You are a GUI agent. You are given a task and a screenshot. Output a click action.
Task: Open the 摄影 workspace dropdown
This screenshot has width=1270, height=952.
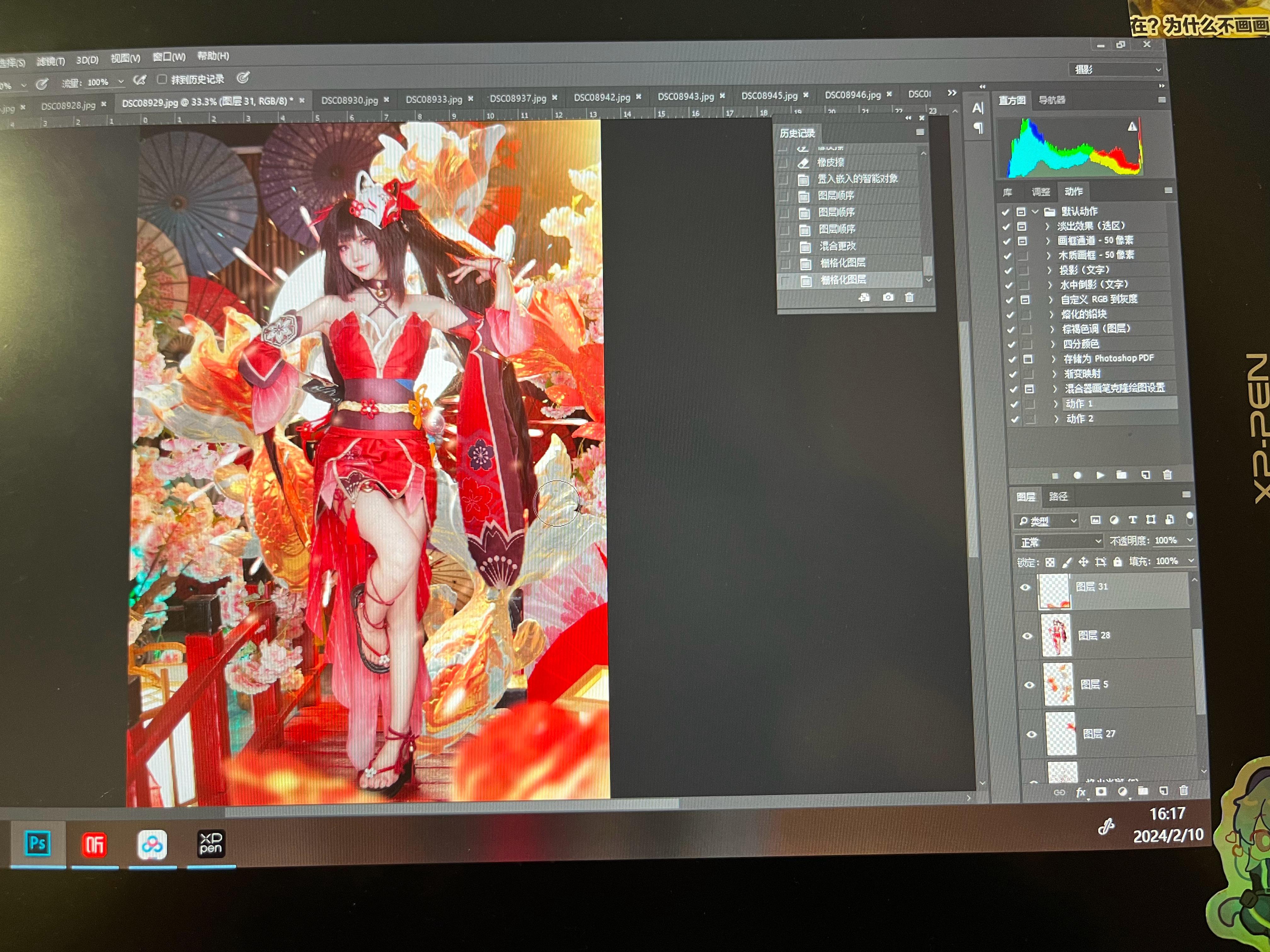coord(1116,70)
